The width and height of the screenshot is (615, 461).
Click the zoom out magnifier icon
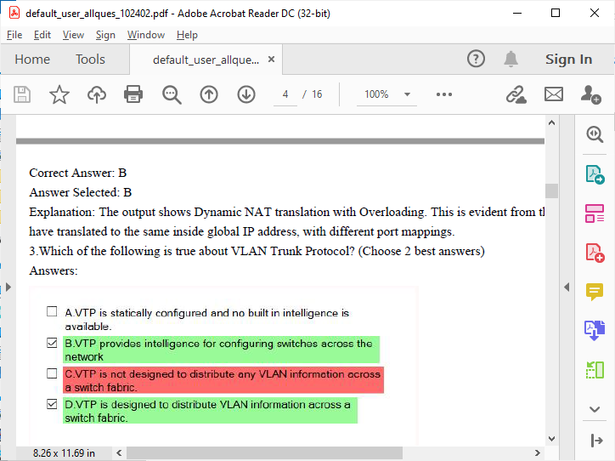tap(172, 95)
